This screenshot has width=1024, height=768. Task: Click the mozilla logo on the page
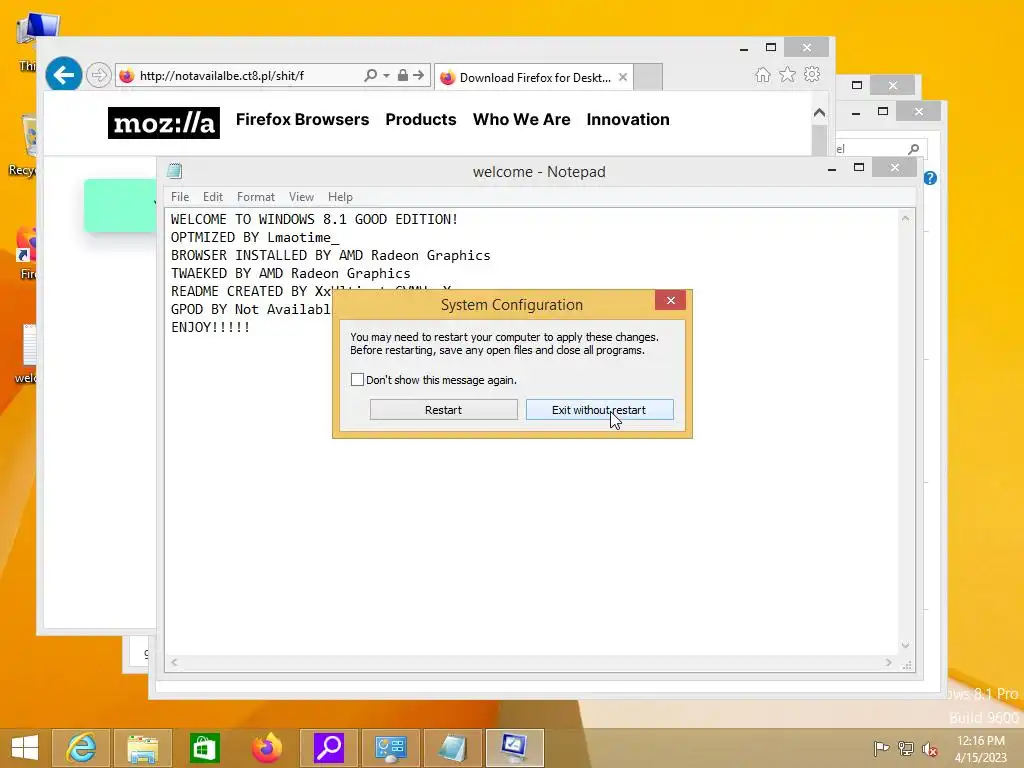click(164, 123)
